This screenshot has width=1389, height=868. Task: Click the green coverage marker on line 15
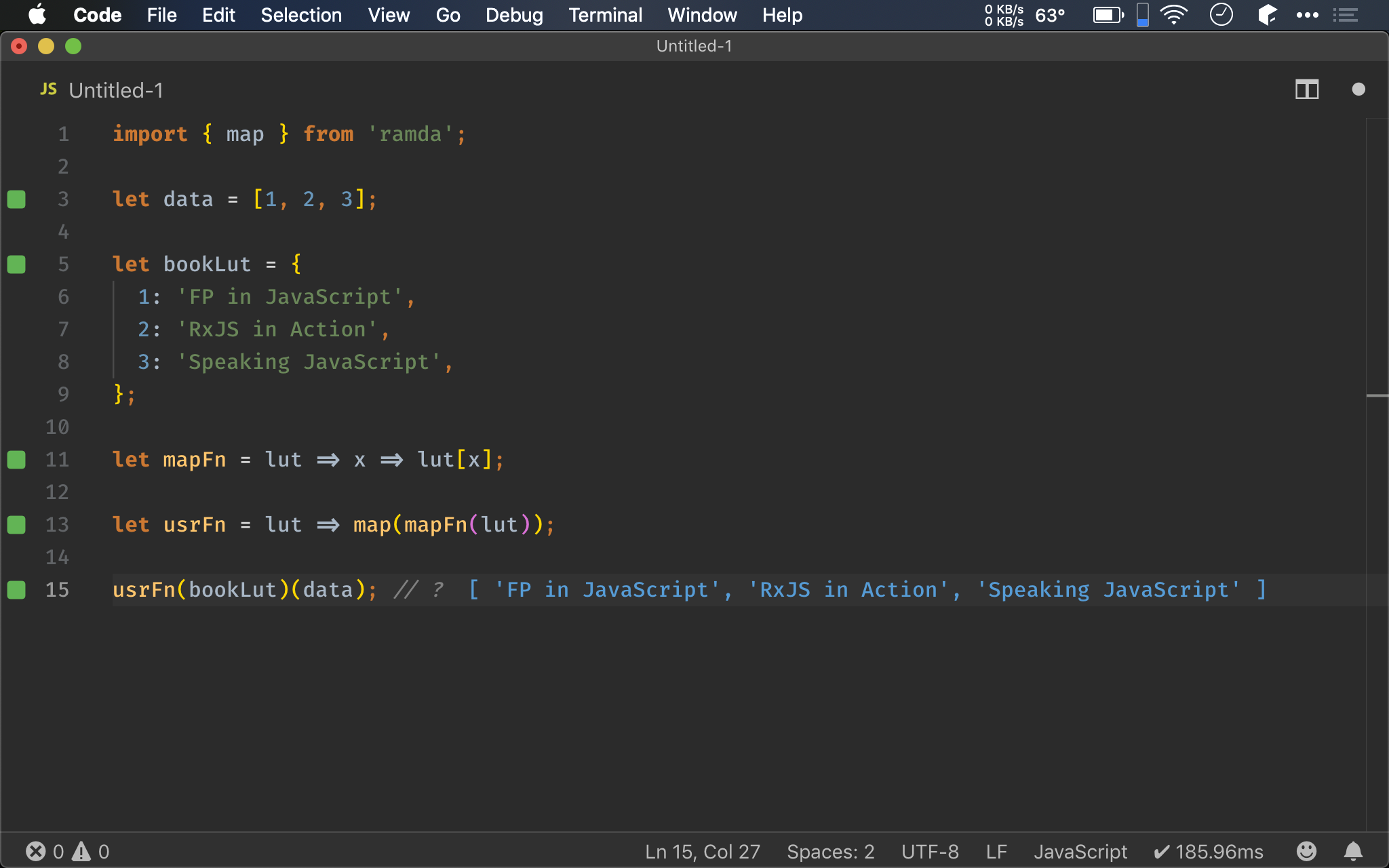pyautogui.click(x=16, y=590)
